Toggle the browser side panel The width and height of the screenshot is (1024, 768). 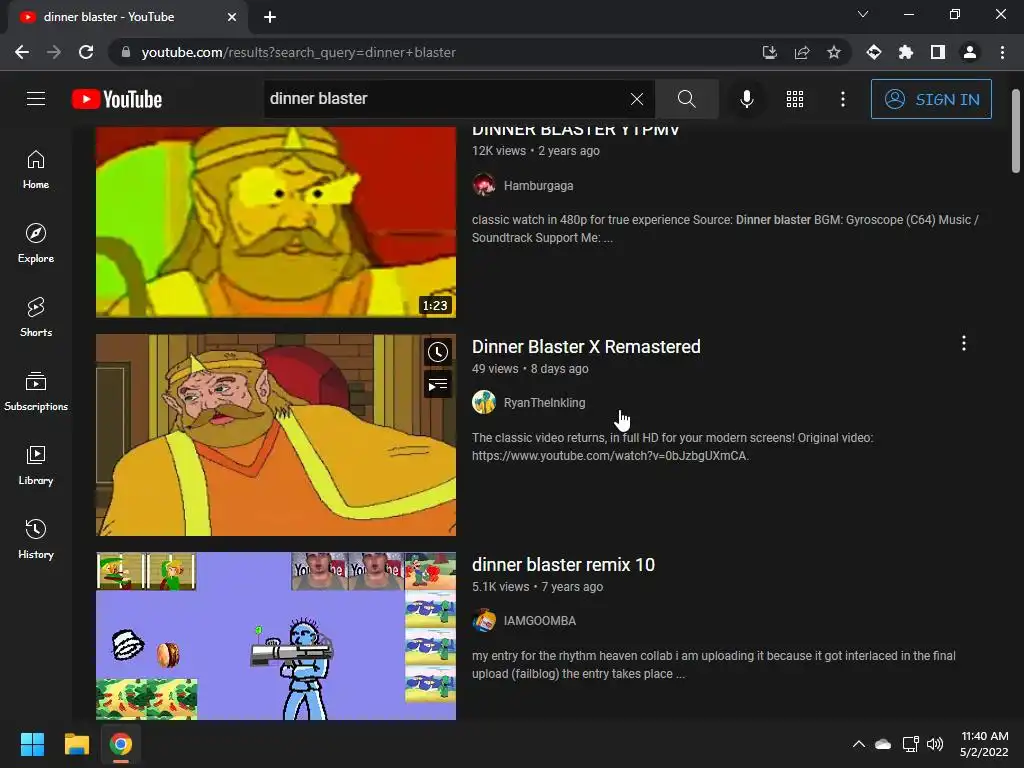click(x=938, y=52)
